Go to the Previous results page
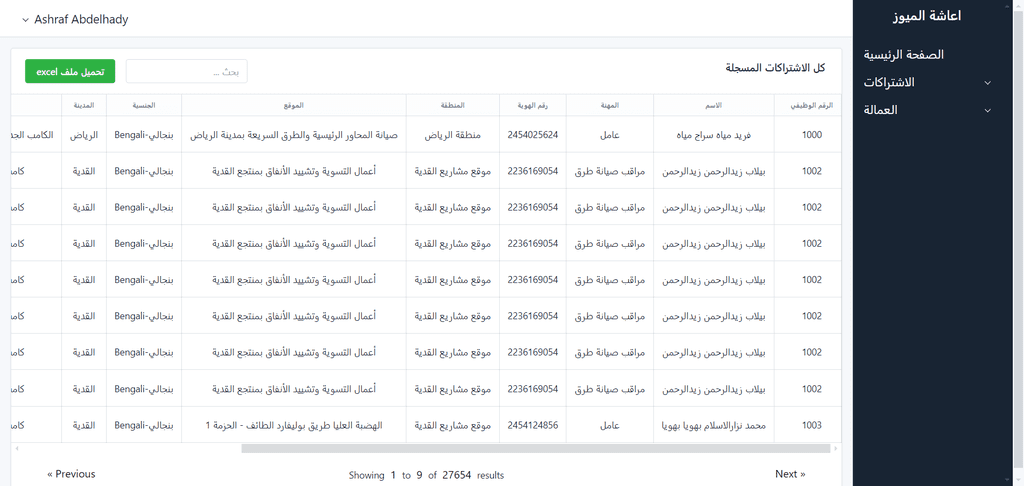The image size is (1024, 486). pyautogui.click(x=71, y=474)
